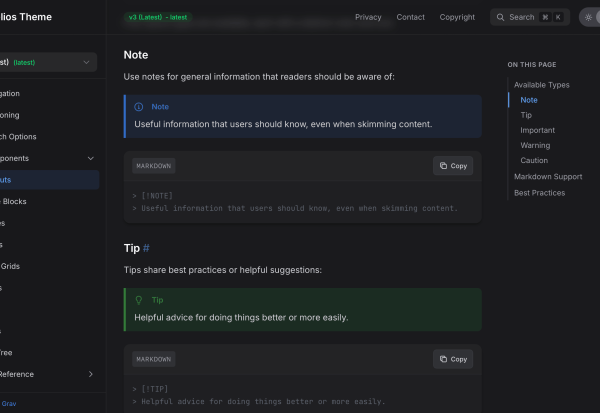This screenshot has width=600, height=413.
Task: Click the info icon in Note callout
Action: point(139,107)
